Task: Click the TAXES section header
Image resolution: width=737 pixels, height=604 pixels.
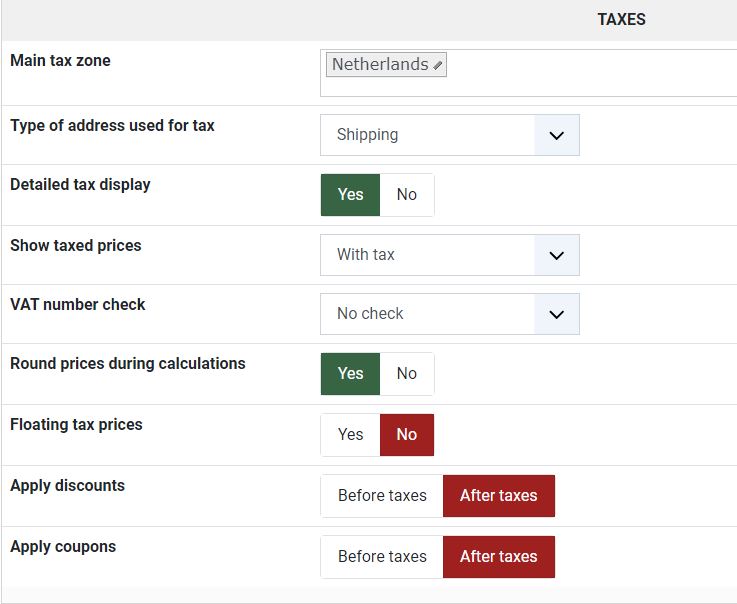Action: (x=621, y=19)
